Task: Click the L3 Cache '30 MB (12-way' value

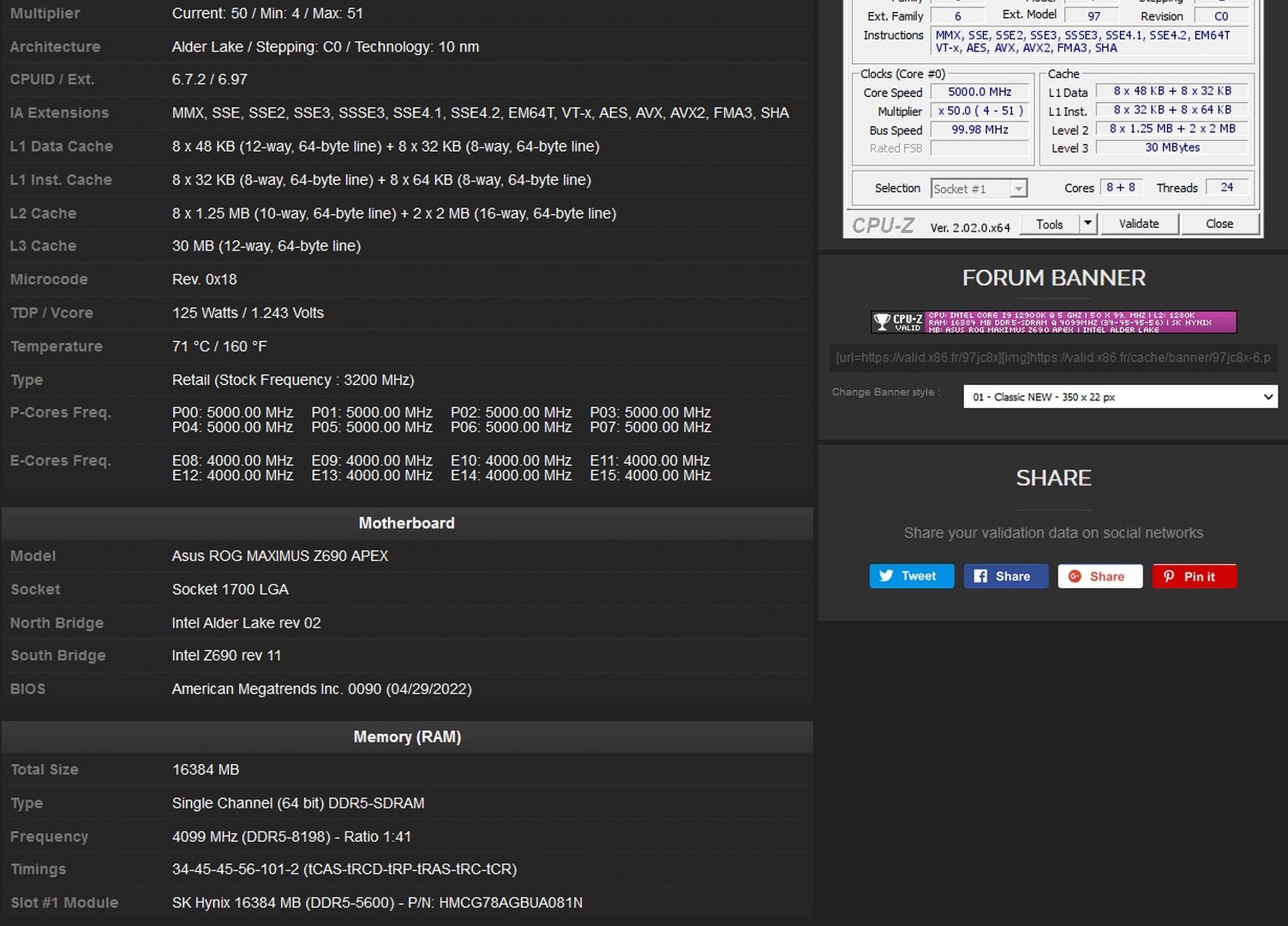Action: 267,245
